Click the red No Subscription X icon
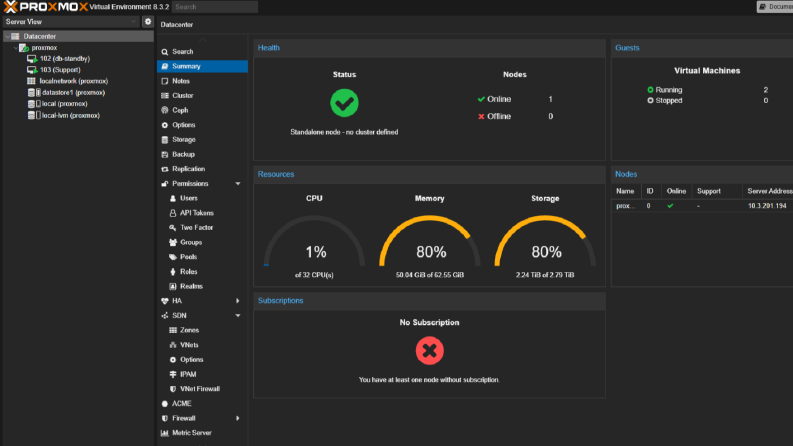The width and height of the screenshot is (793, 446). pos(429,350)
